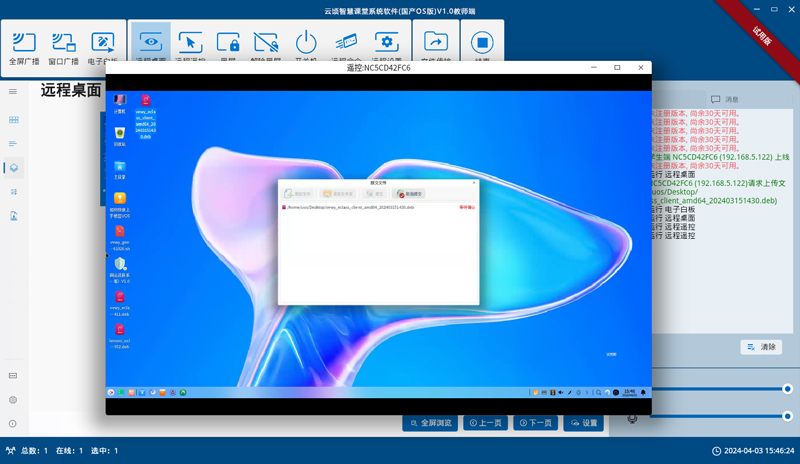Click the 总数: 1 status entry
800x464 pixels.
coord(34,451)
